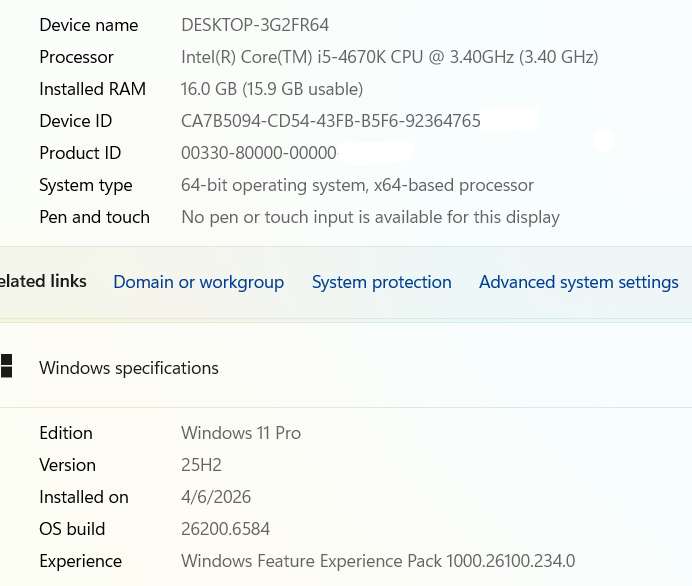Click the Windows logo icon beside Windows specifications
The width and height of the screenshot is (692, 586).
(x=6, y=366)
